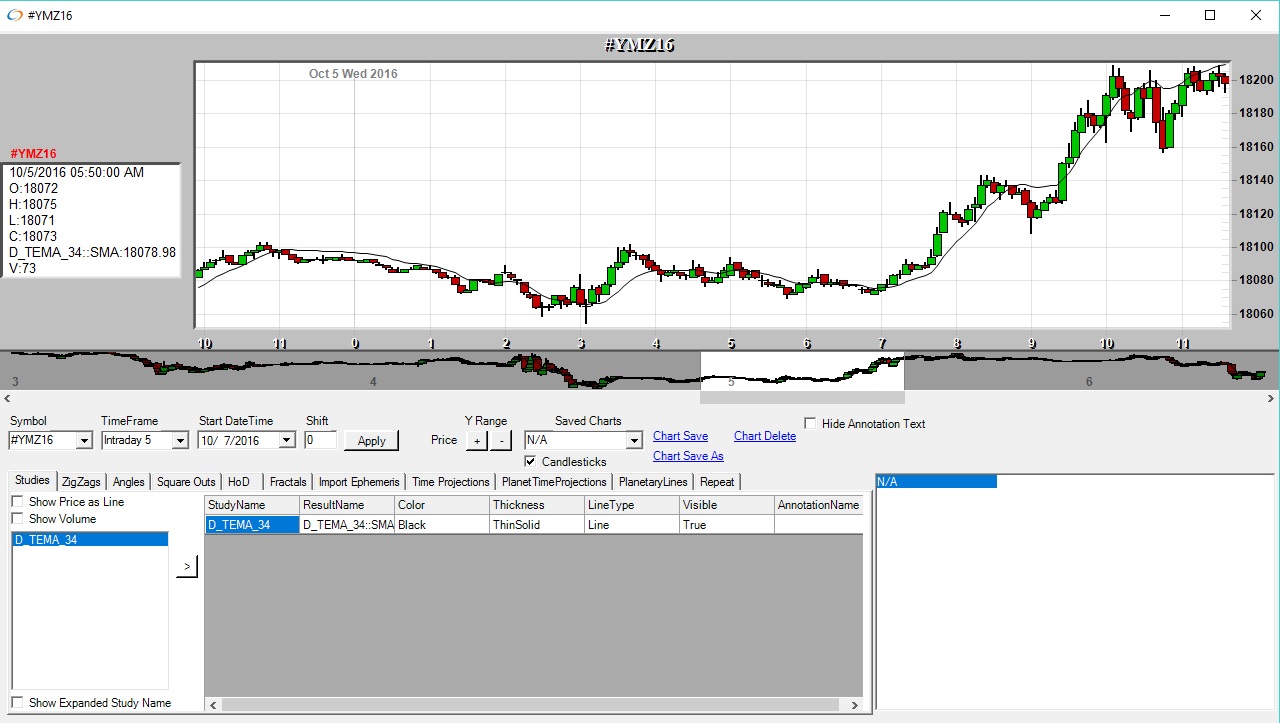This screenshot has height=723, width=1280.
Task: Open the Start DateTime date picker
Action: (x=287, y=440)
